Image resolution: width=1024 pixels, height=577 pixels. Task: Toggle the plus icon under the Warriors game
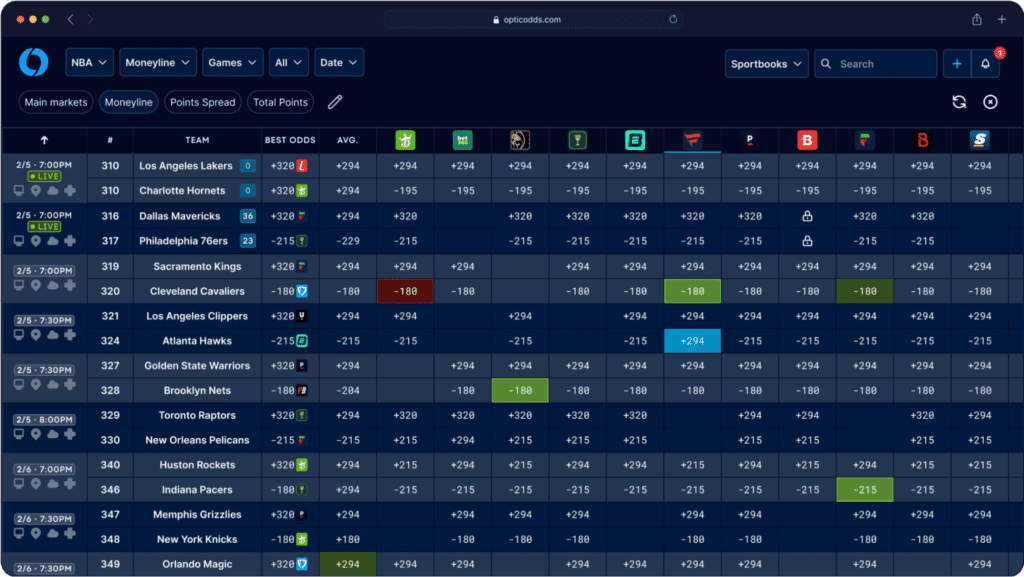(x=70, y=387)
